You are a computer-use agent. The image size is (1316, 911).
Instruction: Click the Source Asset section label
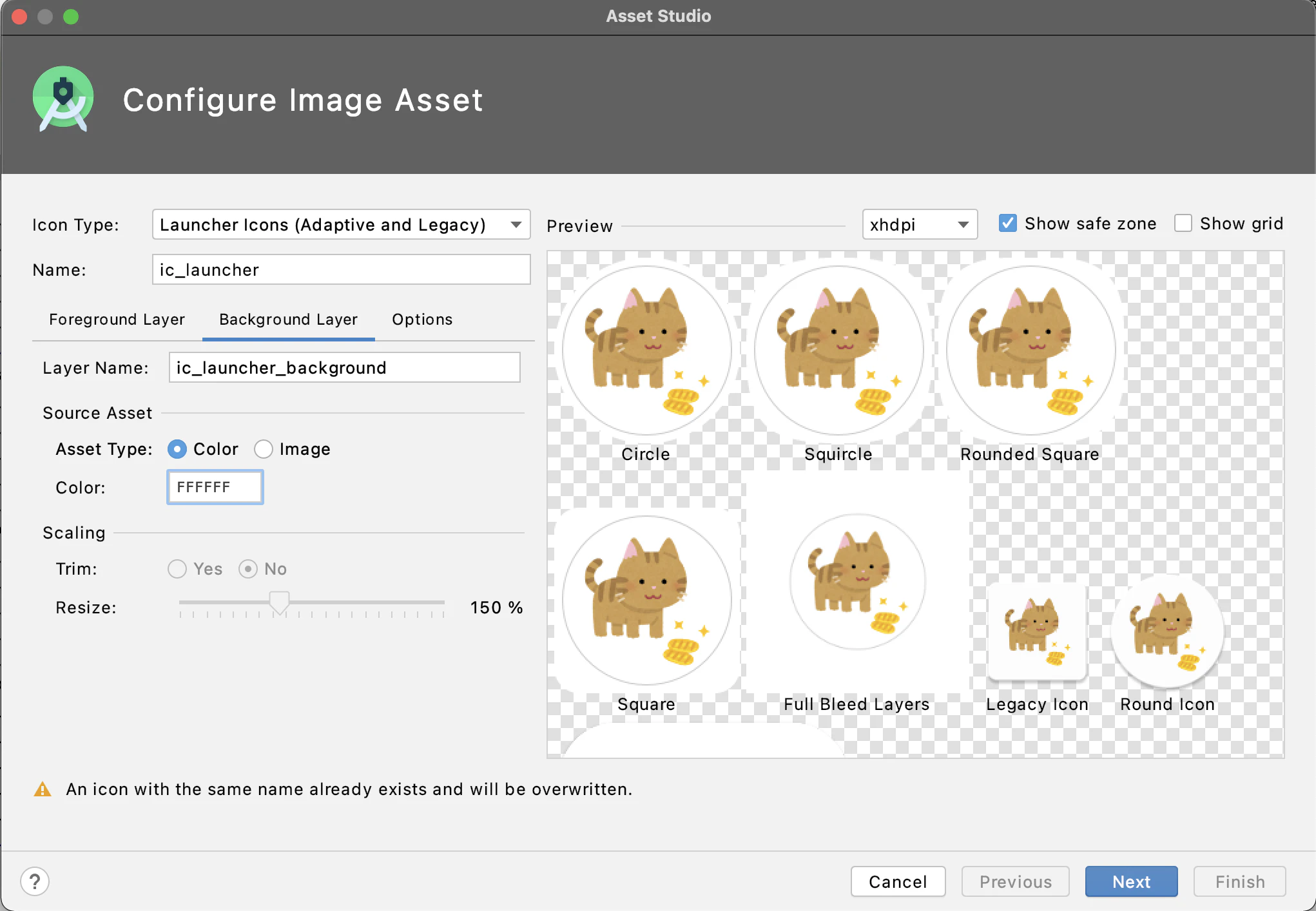tap(97, 413)
